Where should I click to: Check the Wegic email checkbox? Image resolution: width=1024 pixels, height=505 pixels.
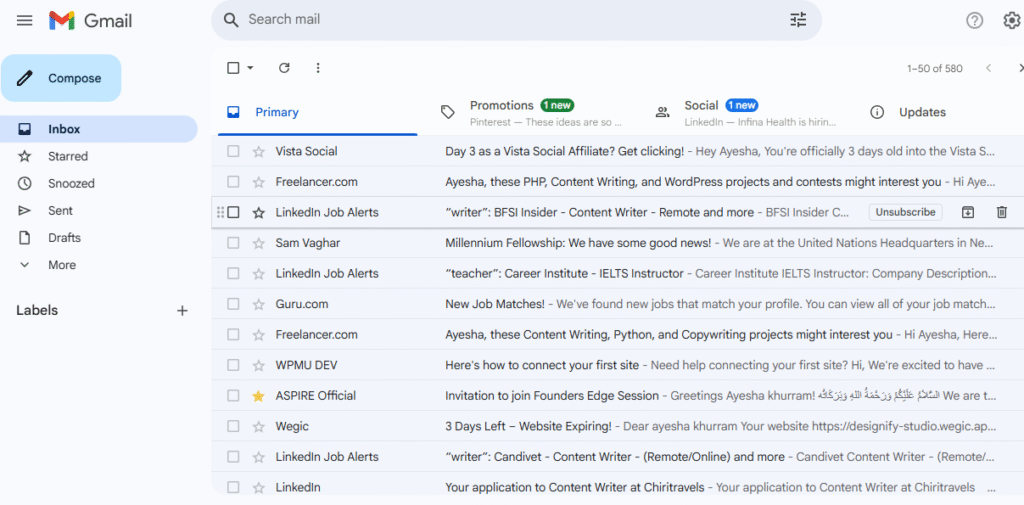click(x=233, y=427)
